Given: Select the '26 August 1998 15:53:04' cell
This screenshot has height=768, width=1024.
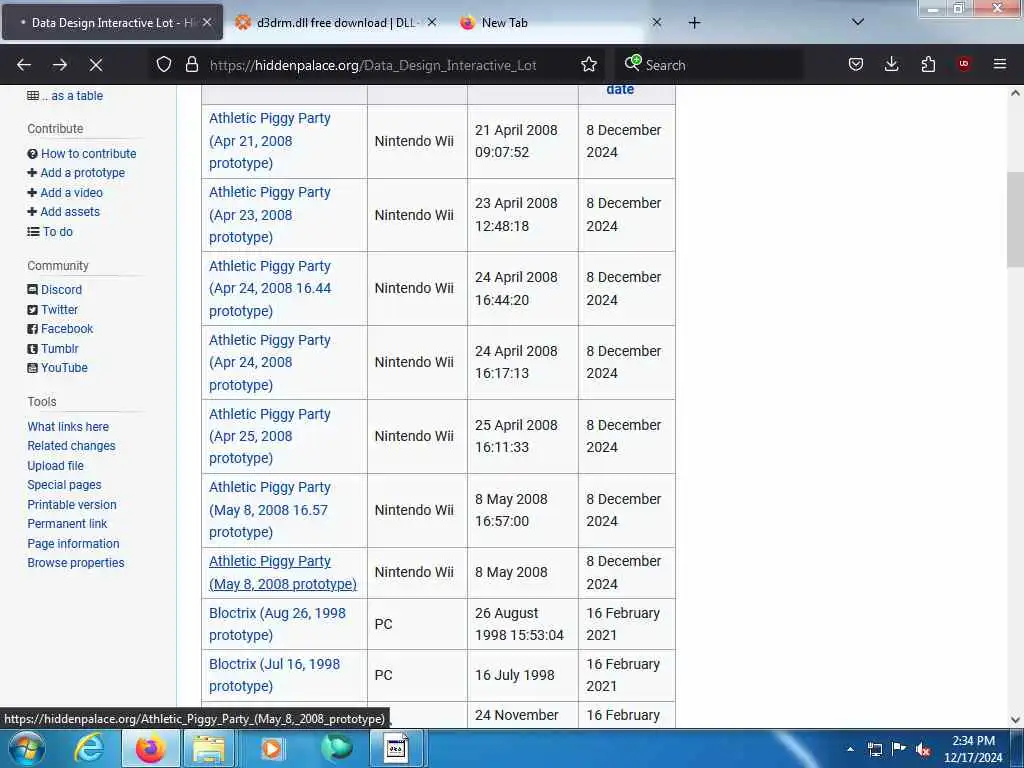Looking at the screenshot, I should click(522, 624).
